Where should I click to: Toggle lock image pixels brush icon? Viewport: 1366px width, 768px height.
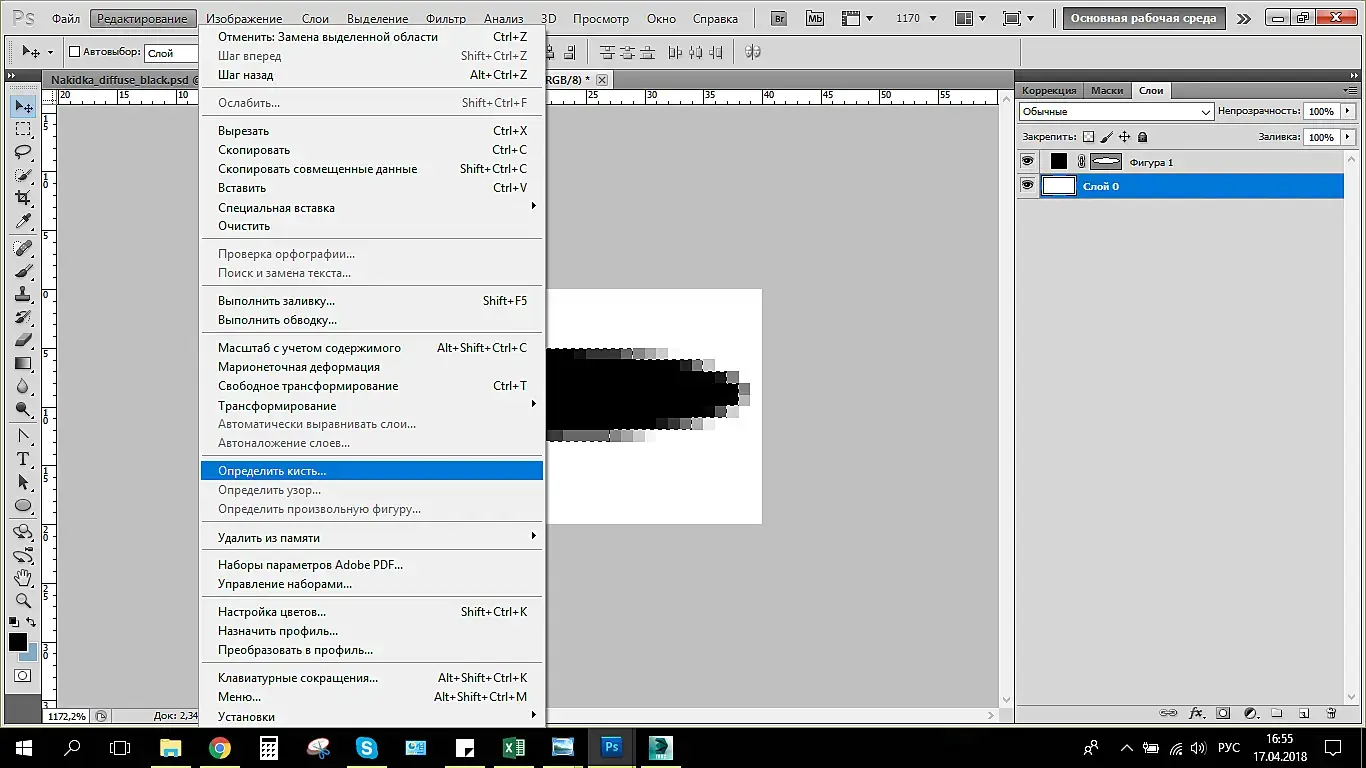point(1107,137)
